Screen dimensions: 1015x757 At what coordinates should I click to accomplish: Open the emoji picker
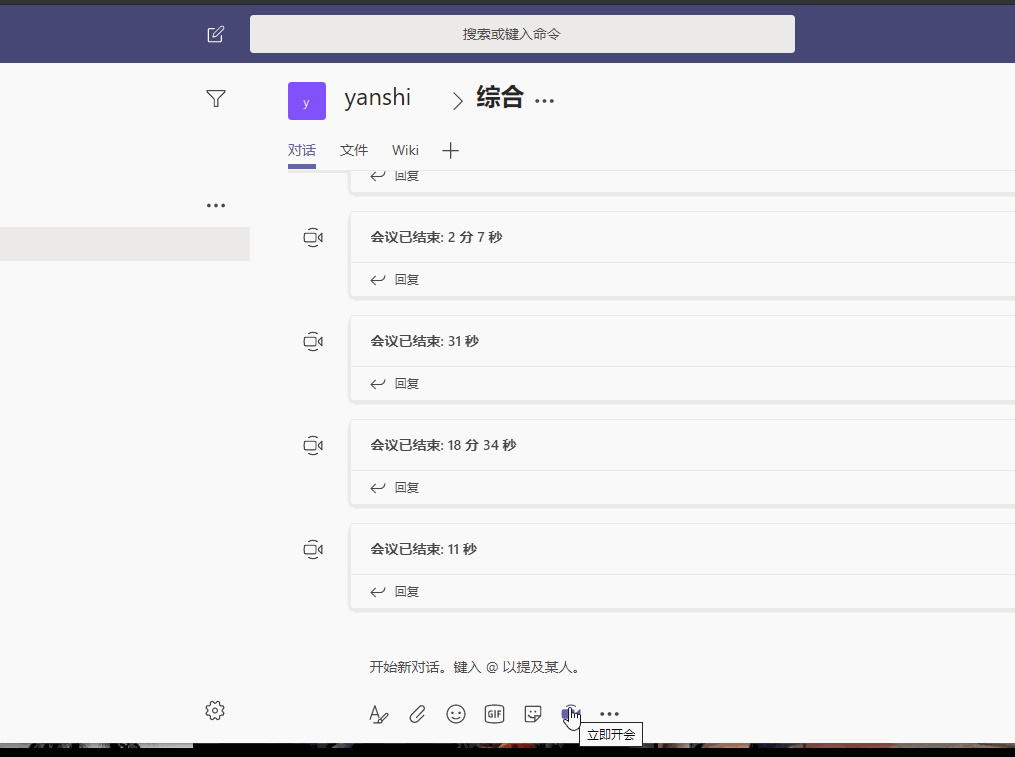(x=456, y=714)
